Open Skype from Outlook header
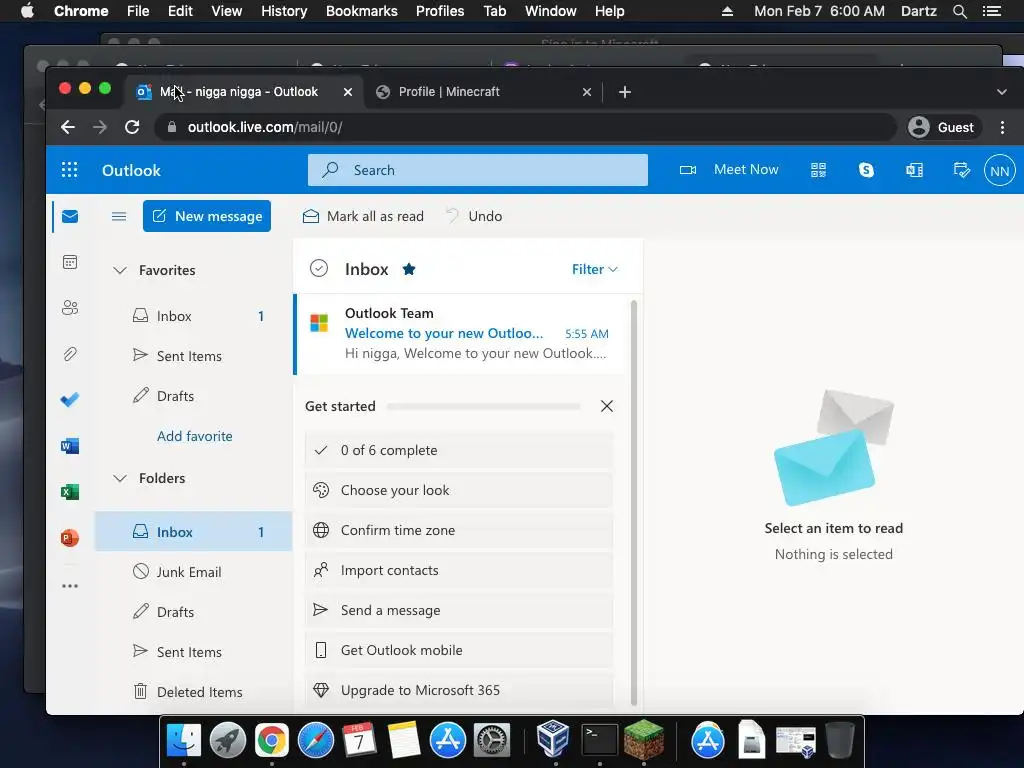The image size is (1024, 768). coord(866,170)
